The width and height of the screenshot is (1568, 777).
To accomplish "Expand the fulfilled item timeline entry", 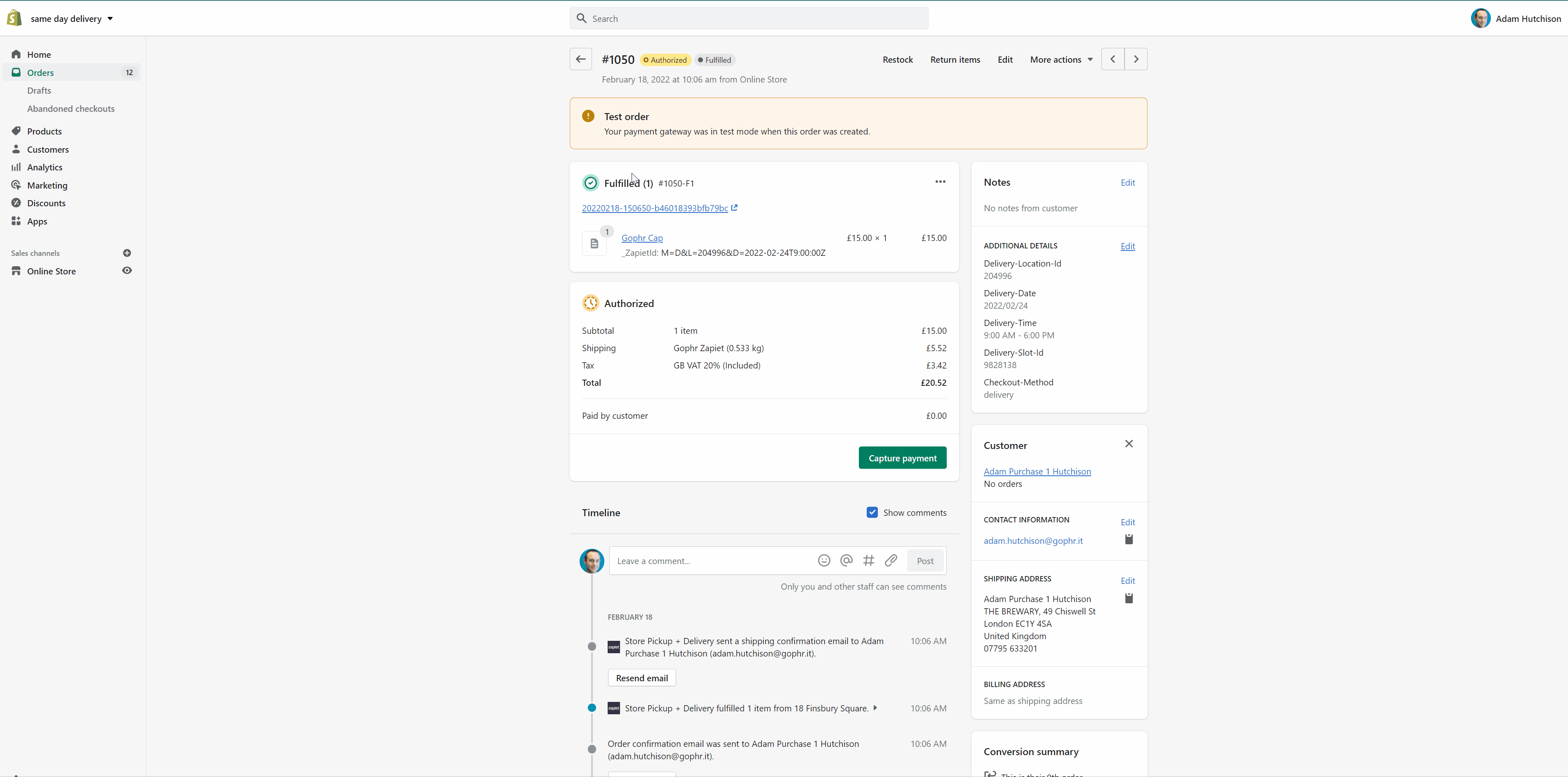I will point(875,708).
